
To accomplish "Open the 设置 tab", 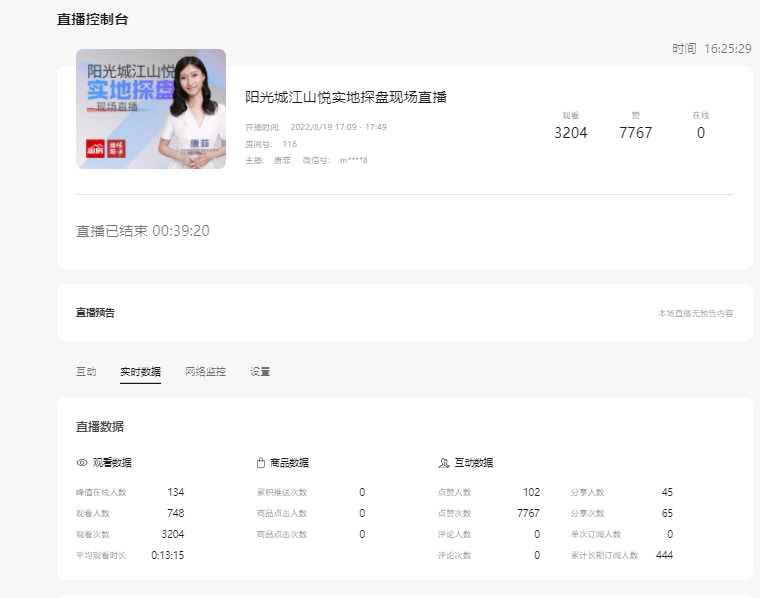I will click(x=260, y=372).
